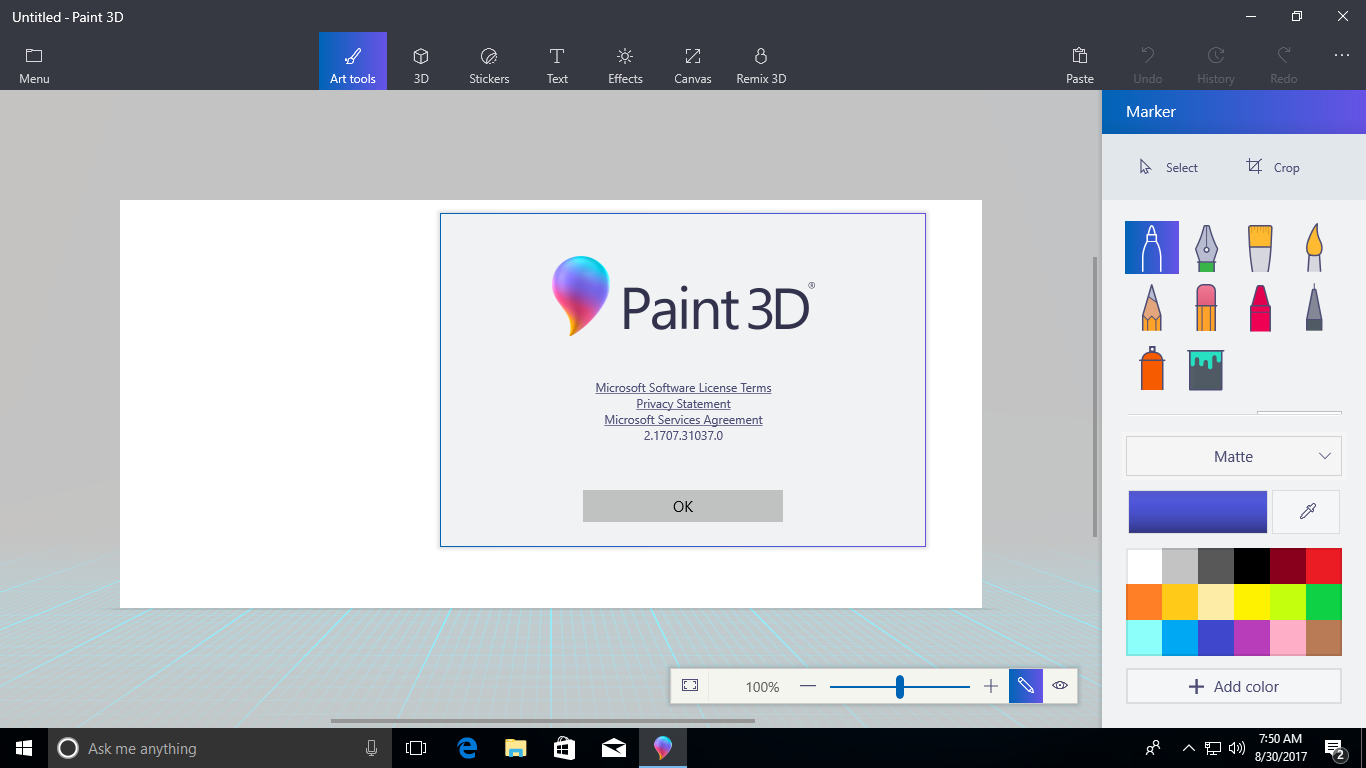Select the Fill bucket tool
Viewport: 1366px width, 768px height.
1206,369
